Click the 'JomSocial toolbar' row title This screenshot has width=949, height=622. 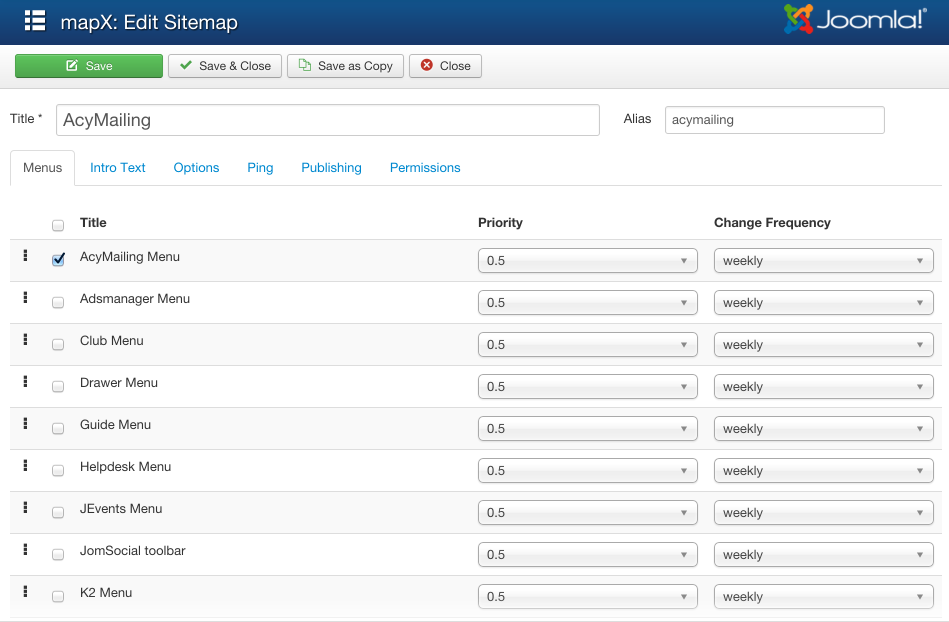[133, 551]
